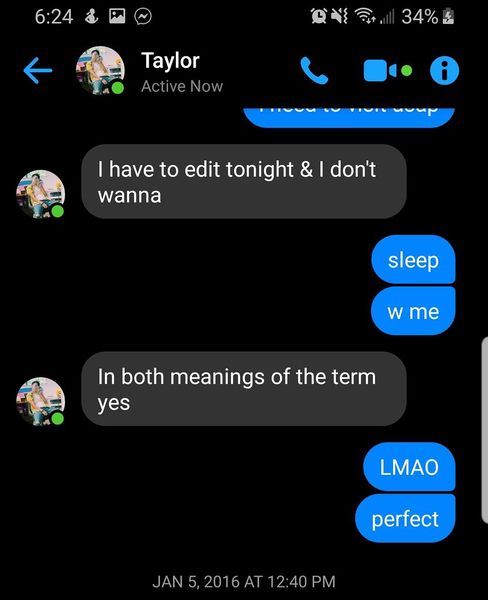
Task: Open Taylor's profile picture in header
Action: coord(100,70)
